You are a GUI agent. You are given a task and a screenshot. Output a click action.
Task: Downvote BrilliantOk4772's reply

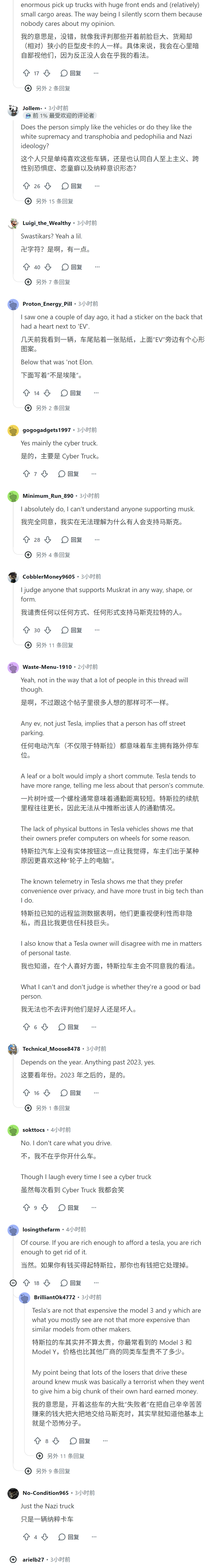click(56, 1441)
